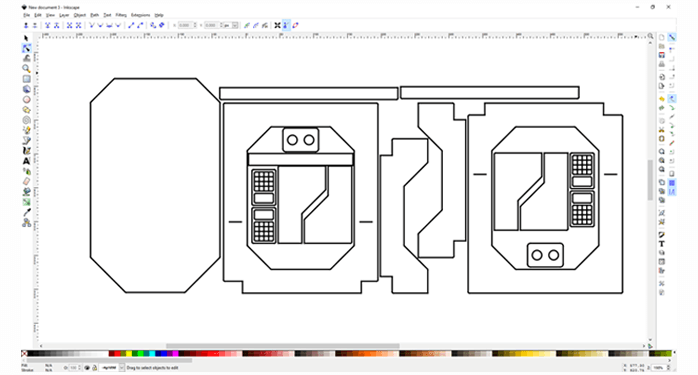Click Save document icon

[x=661, y=55]
